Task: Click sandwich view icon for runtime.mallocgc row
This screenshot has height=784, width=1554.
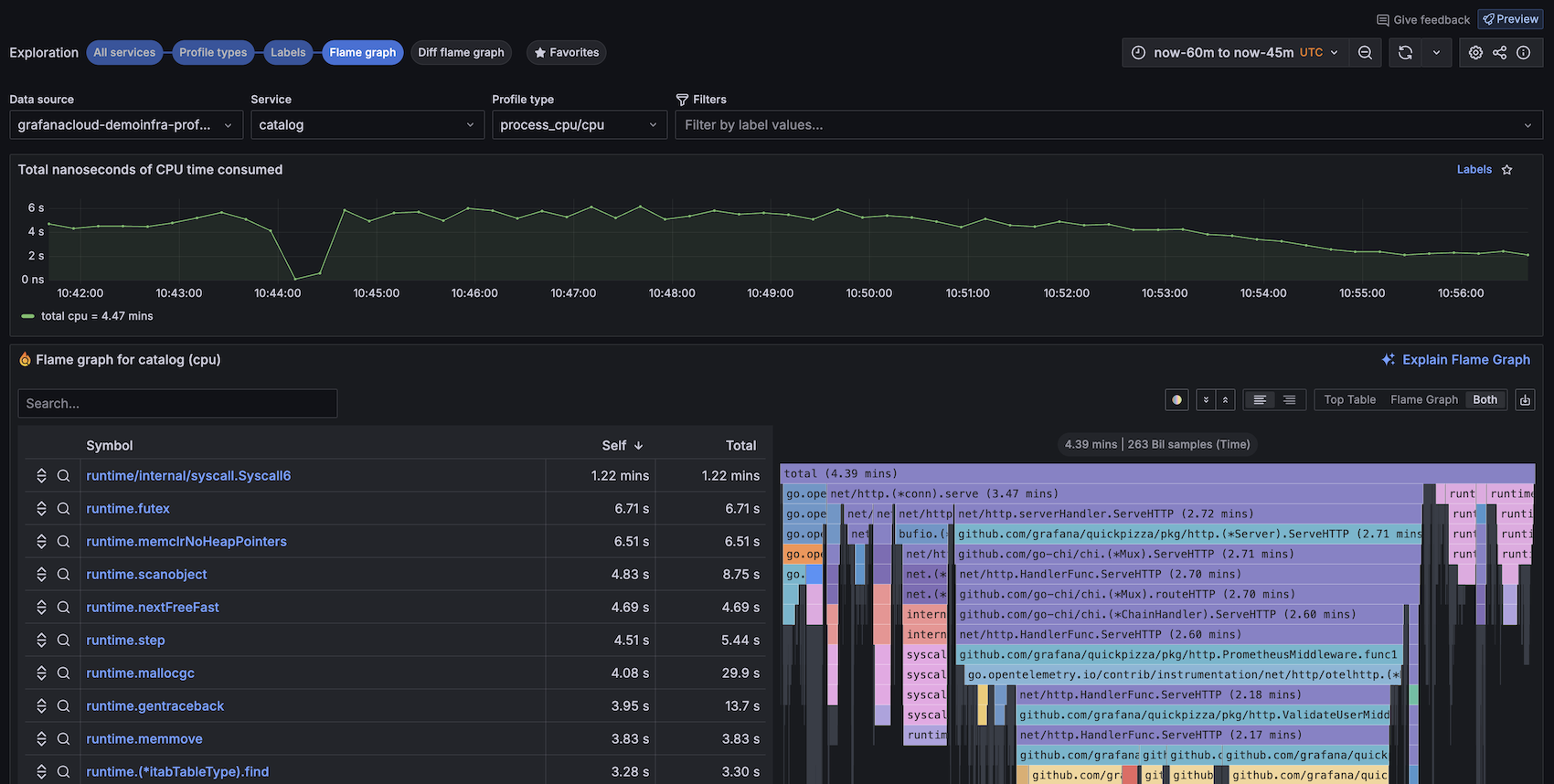Action: (x=41, y=673)
